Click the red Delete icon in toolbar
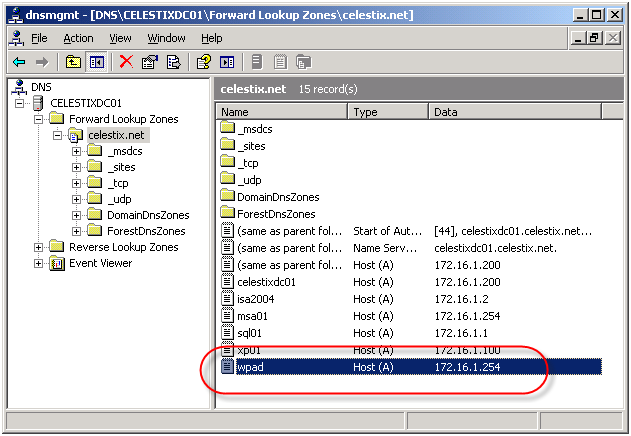Image resolution: width=631 pixels, height=436 pixels. (x=126, y=62)
